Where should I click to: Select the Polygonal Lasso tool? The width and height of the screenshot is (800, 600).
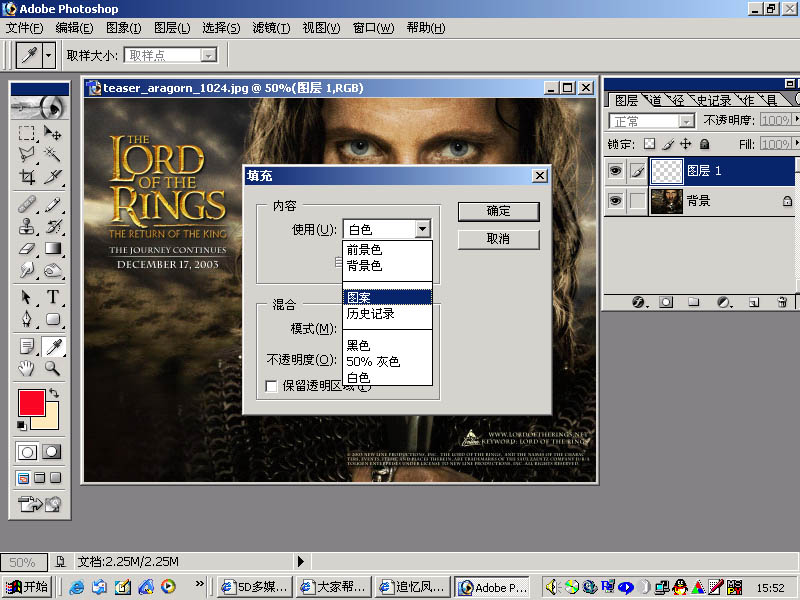[27, 154]
